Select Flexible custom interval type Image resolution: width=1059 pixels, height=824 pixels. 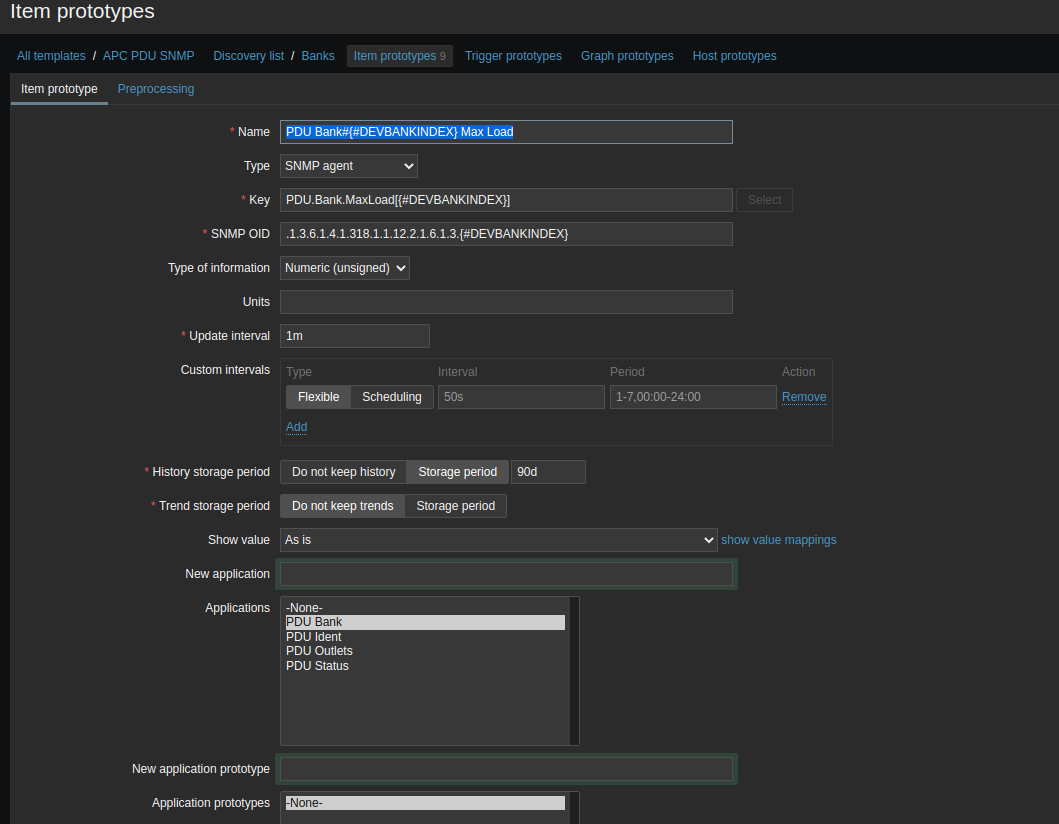pyautogui.click(x=318, y=397)
